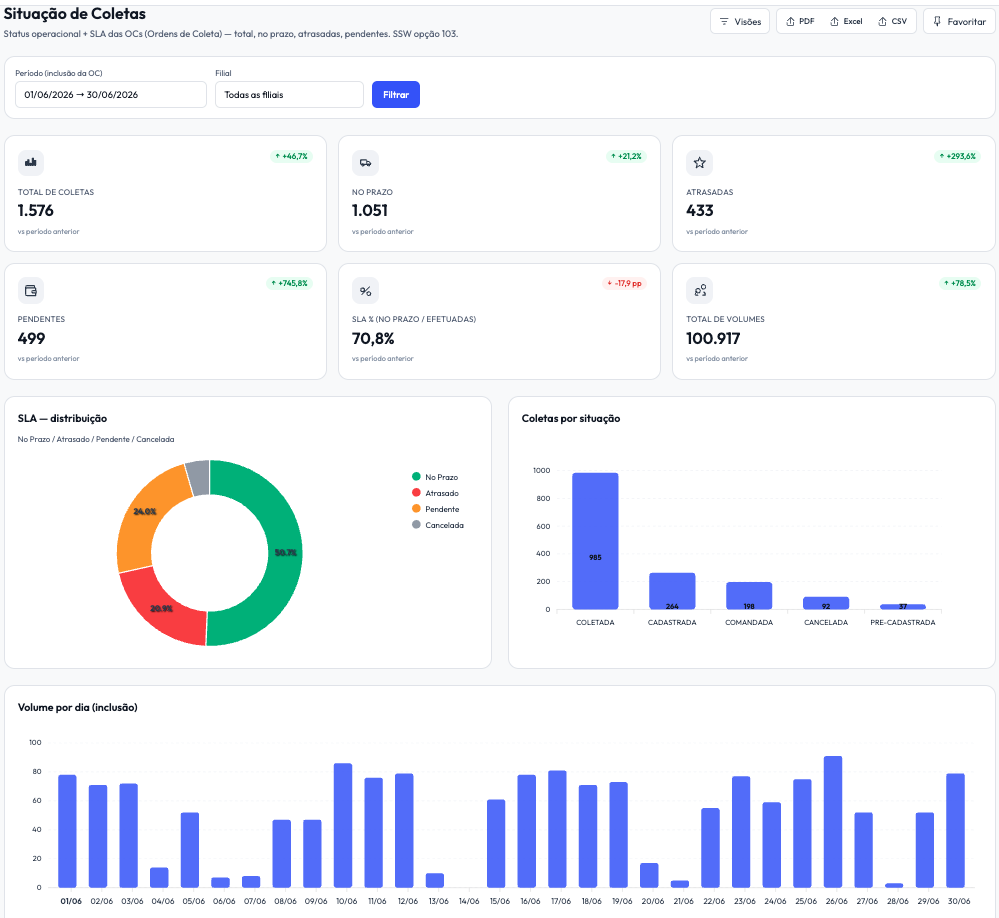The width and height of the screenshot is (999, 918).
Task: Click the bar chart icon on Total de Coletas card
Action: click(x=31, y=162)
